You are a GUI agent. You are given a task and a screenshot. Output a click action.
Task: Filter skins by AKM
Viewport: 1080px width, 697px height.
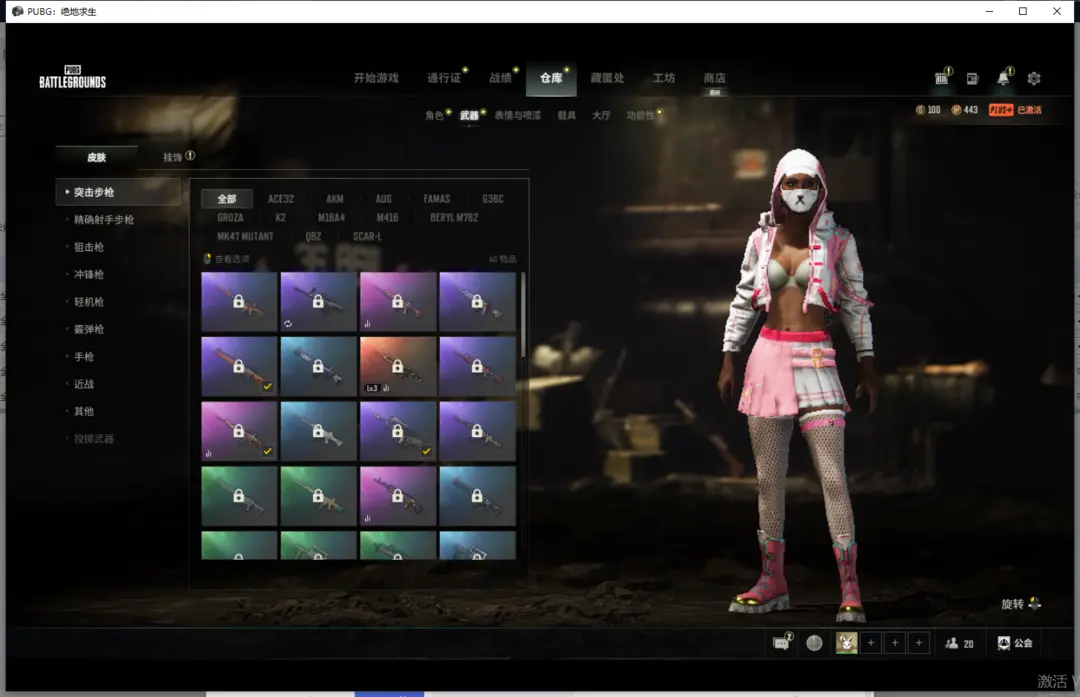click(335, 199)
